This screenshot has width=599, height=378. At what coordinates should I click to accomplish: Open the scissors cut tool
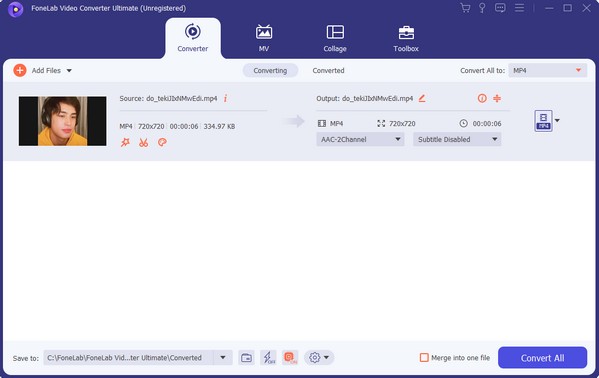144,143
